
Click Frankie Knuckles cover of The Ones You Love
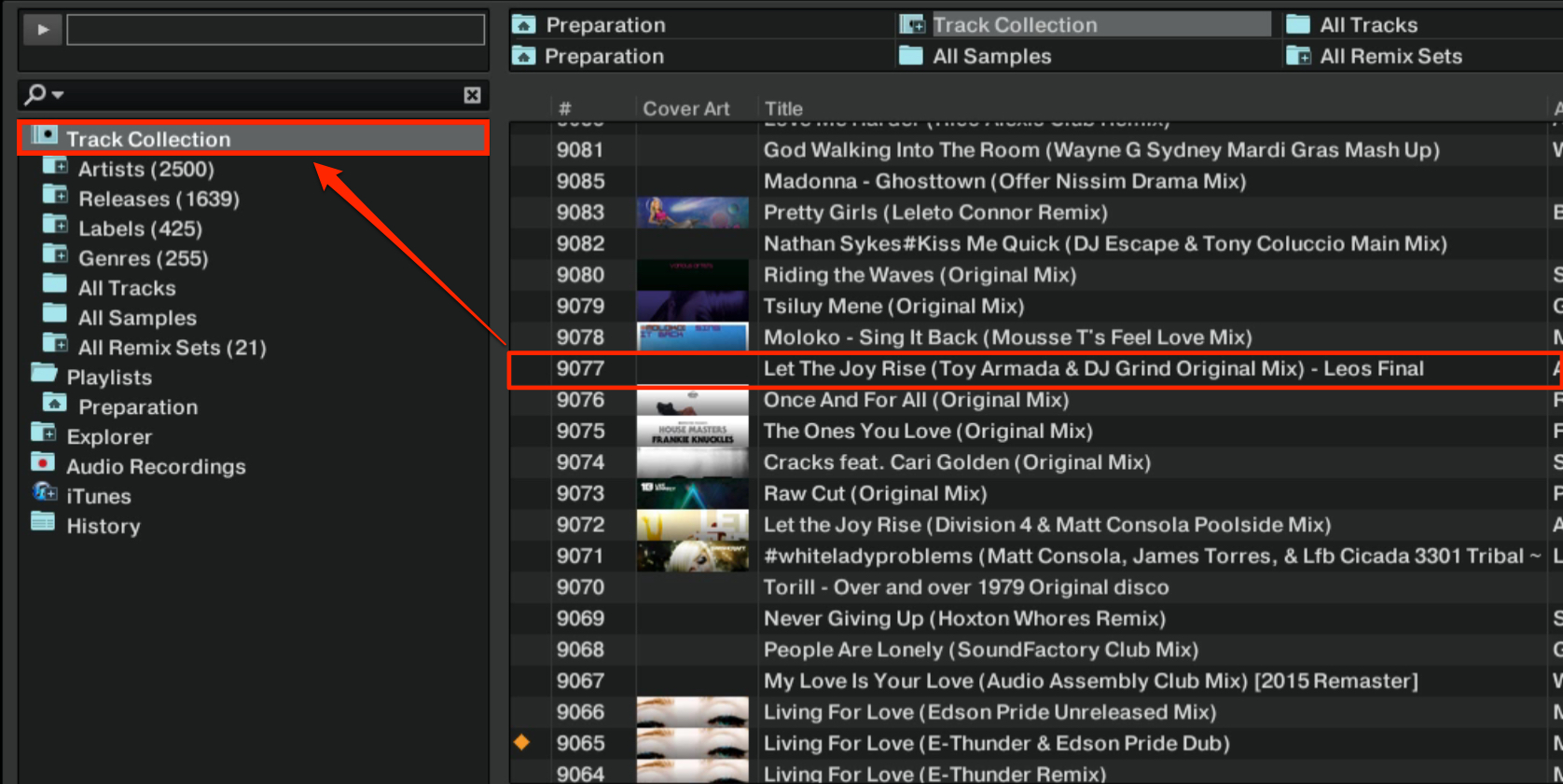click(692, 431)
